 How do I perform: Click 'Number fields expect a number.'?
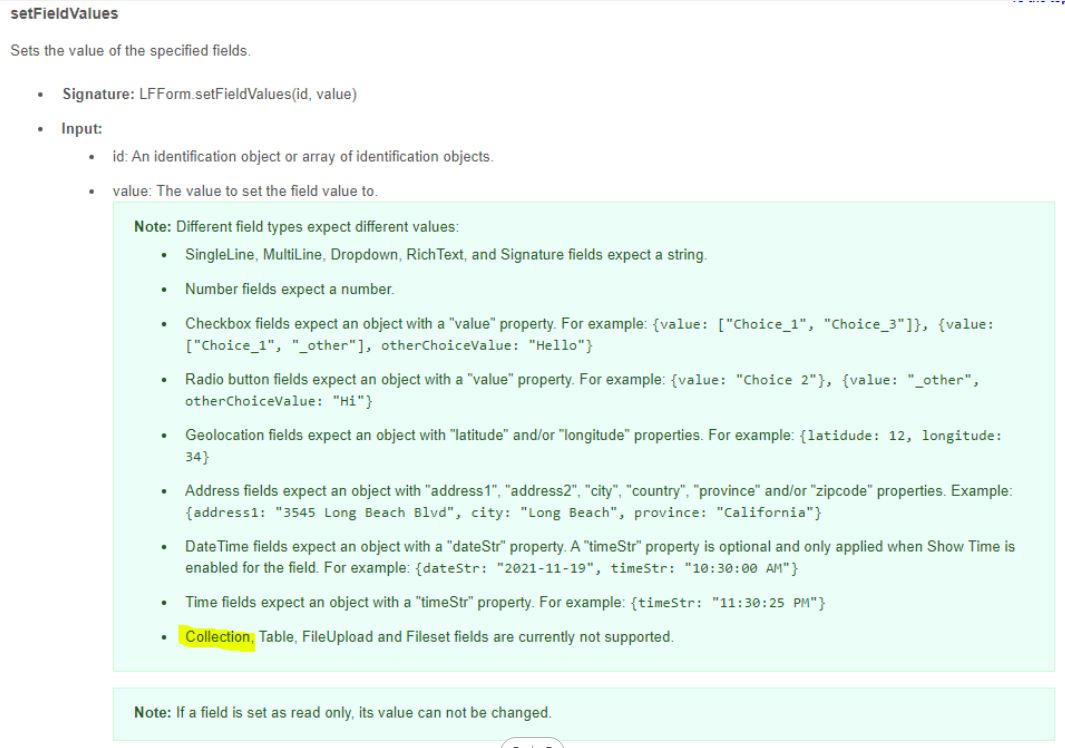click(x=289, y=289)
